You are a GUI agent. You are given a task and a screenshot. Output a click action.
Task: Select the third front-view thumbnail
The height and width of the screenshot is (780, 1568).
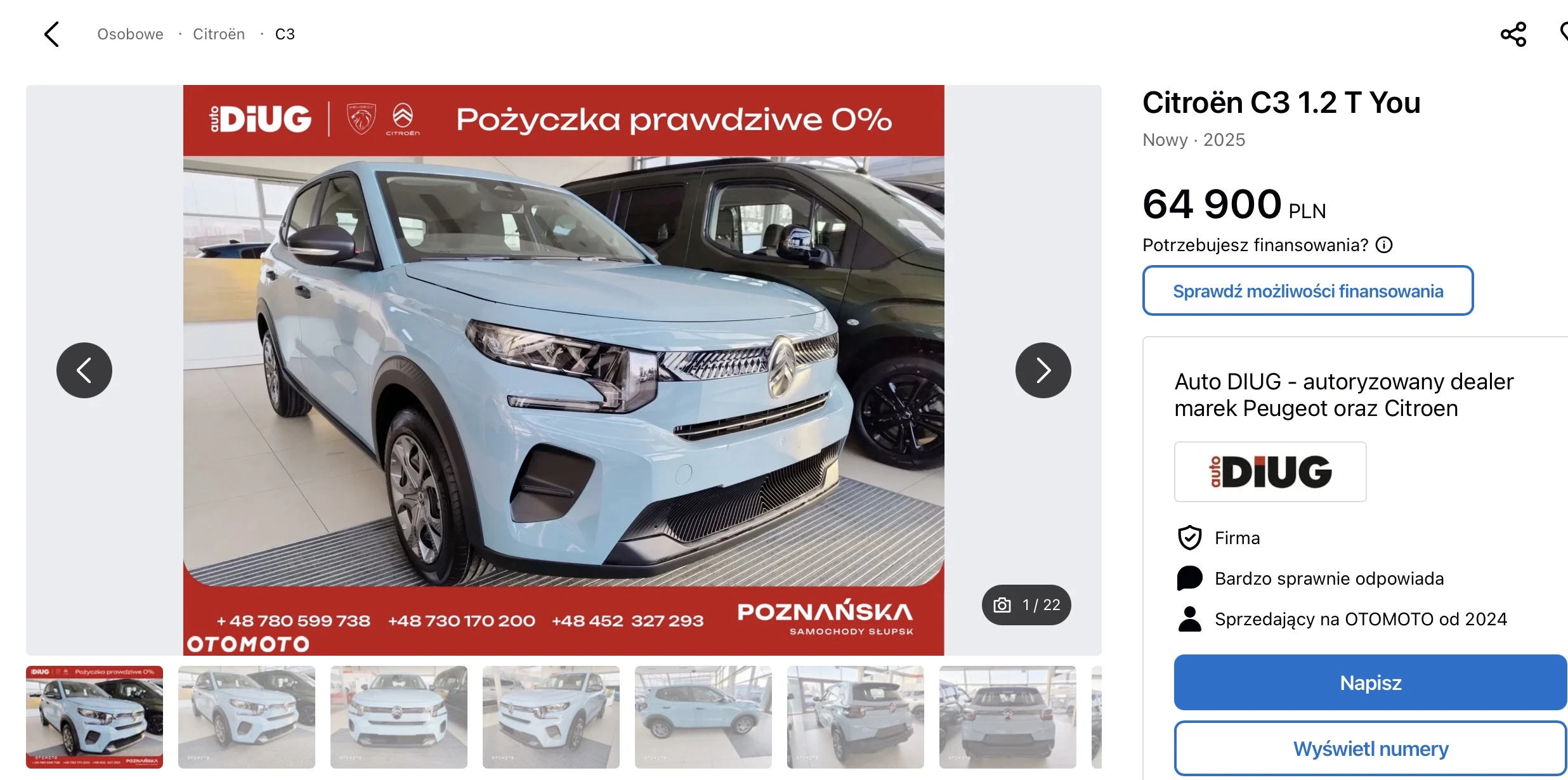pos(399,717)
